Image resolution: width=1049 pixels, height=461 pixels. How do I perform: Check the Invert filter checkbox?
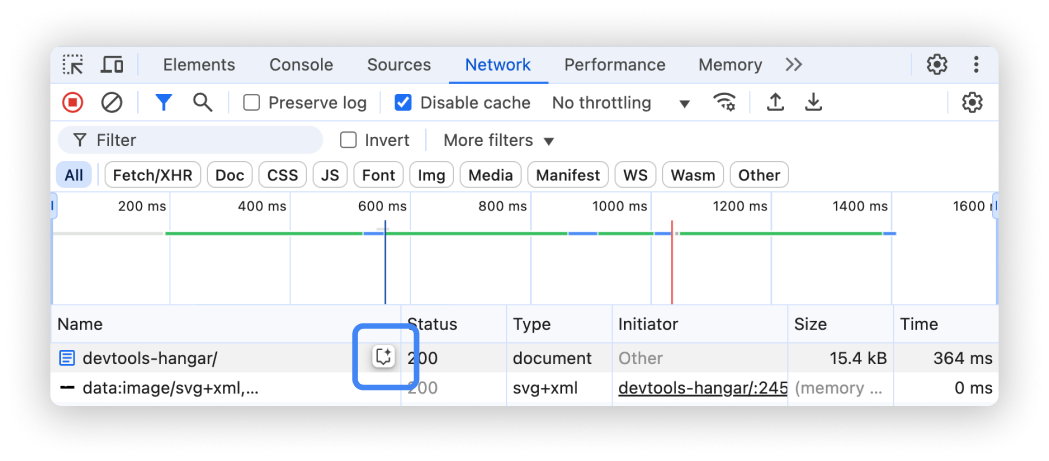(x=348, y=140)
